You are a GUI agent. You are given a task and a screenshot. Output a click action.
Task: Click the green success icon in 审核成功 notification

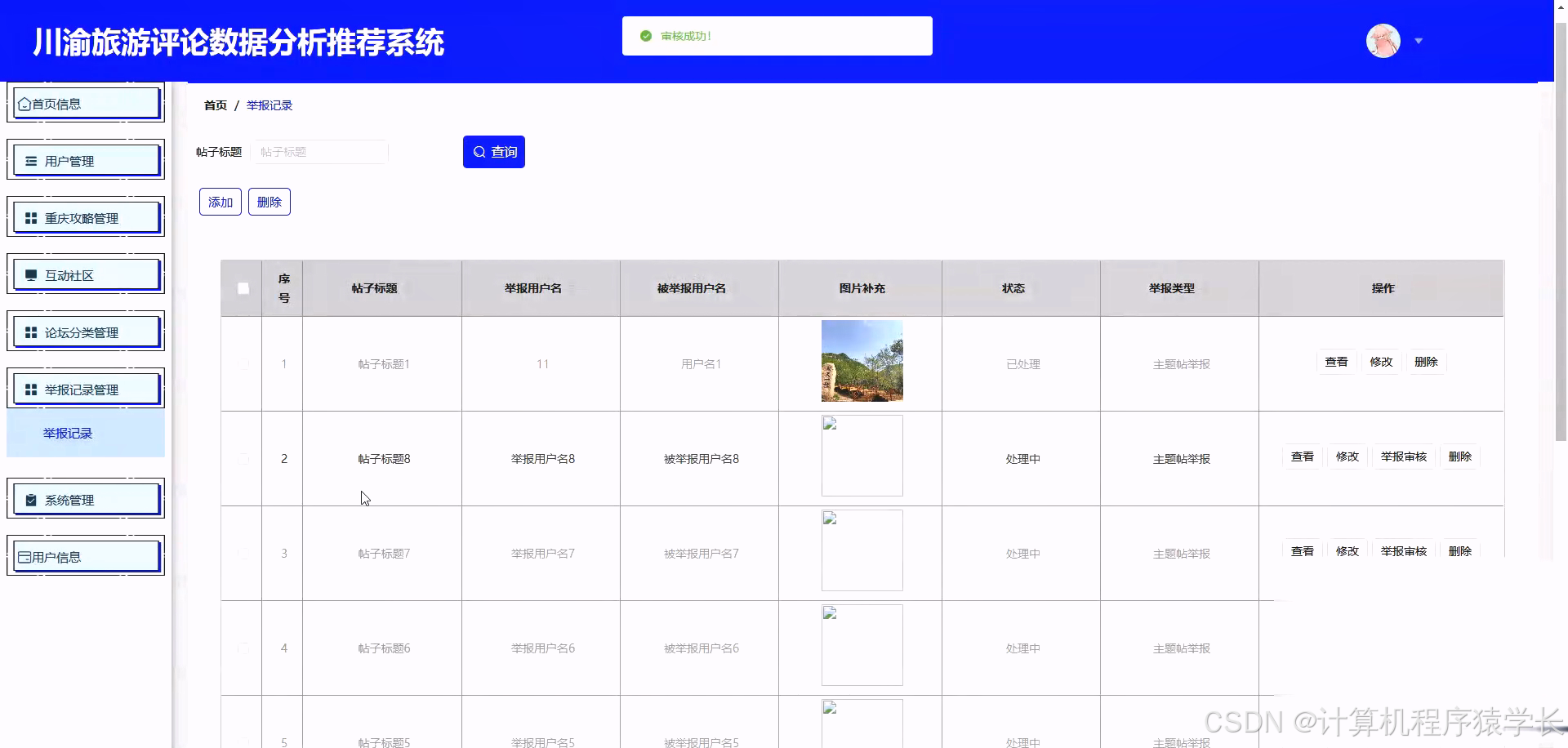[x=646, y=35]
